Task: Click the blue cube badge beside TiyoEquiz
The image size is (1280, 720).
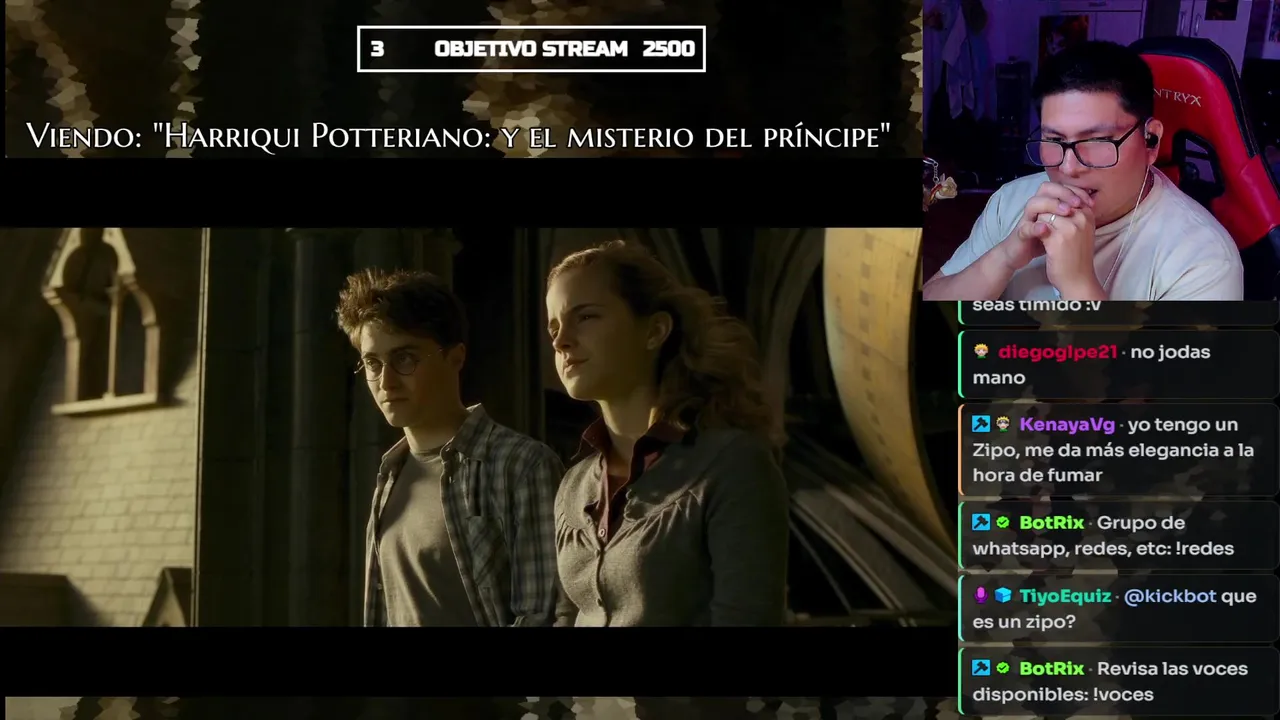Action: tap(1003, 596)
